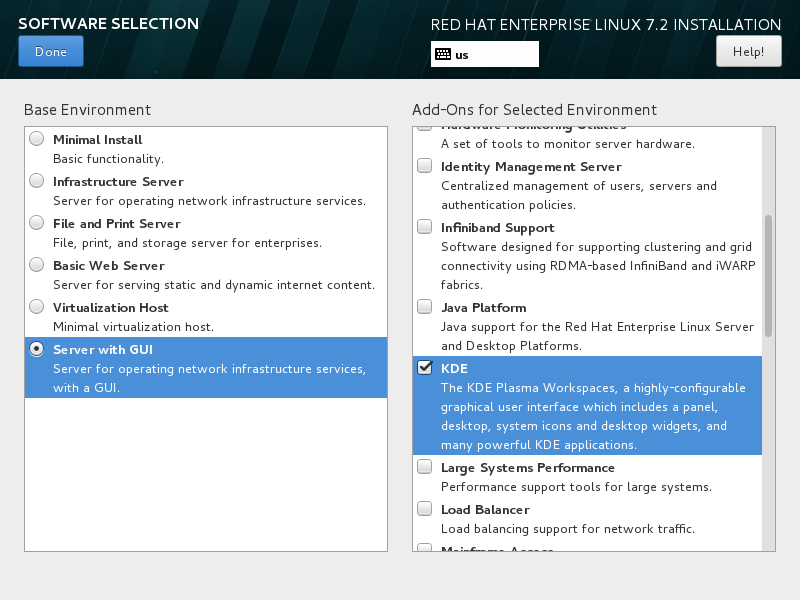
Task: Click the keyboard layout icon
Action: 443,55
